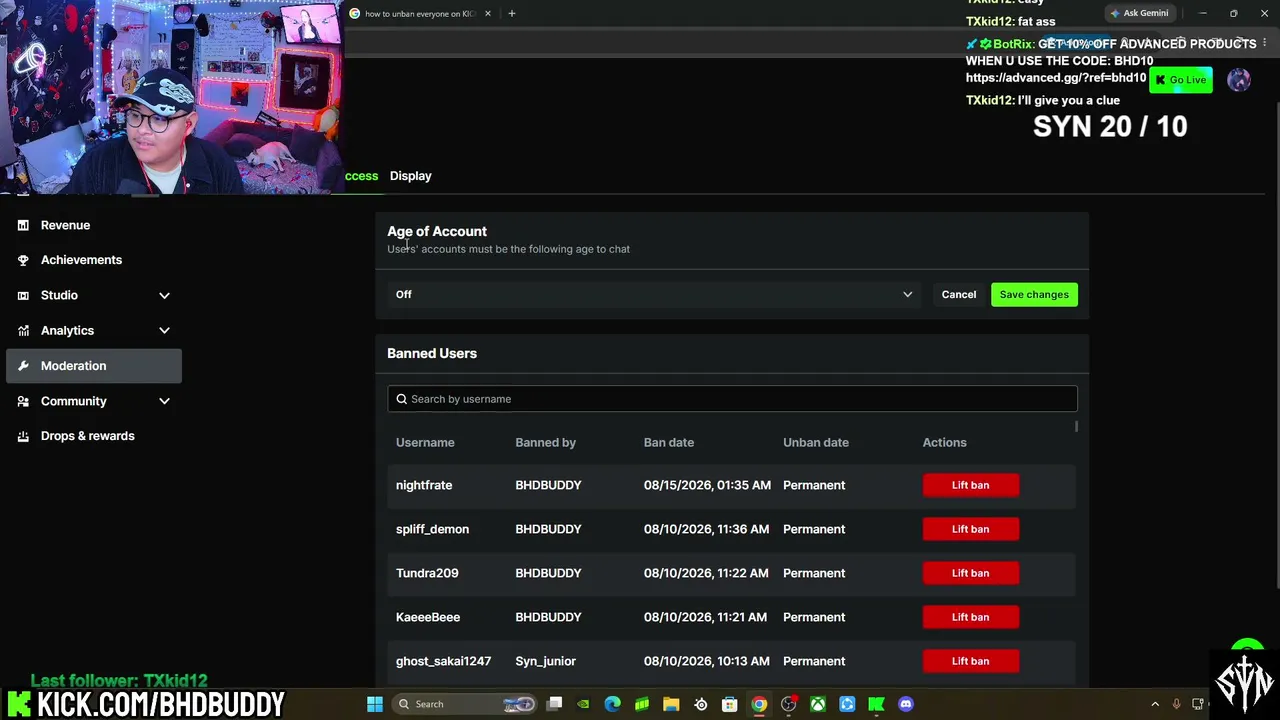Image resolution: width=1280 pixels, height=720 pixels.
Task: Focus the Search by username field
Action: tap(732, 399)
